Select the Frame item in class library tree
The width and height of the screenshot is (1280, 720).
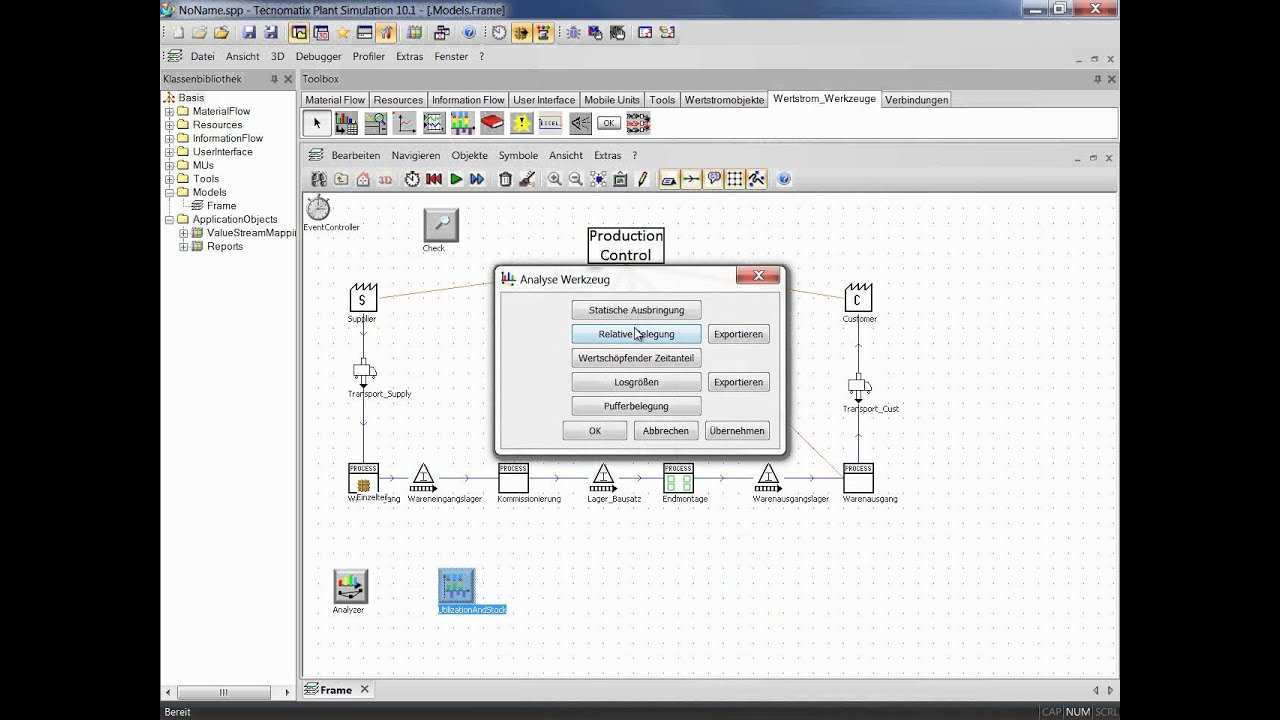221,206
